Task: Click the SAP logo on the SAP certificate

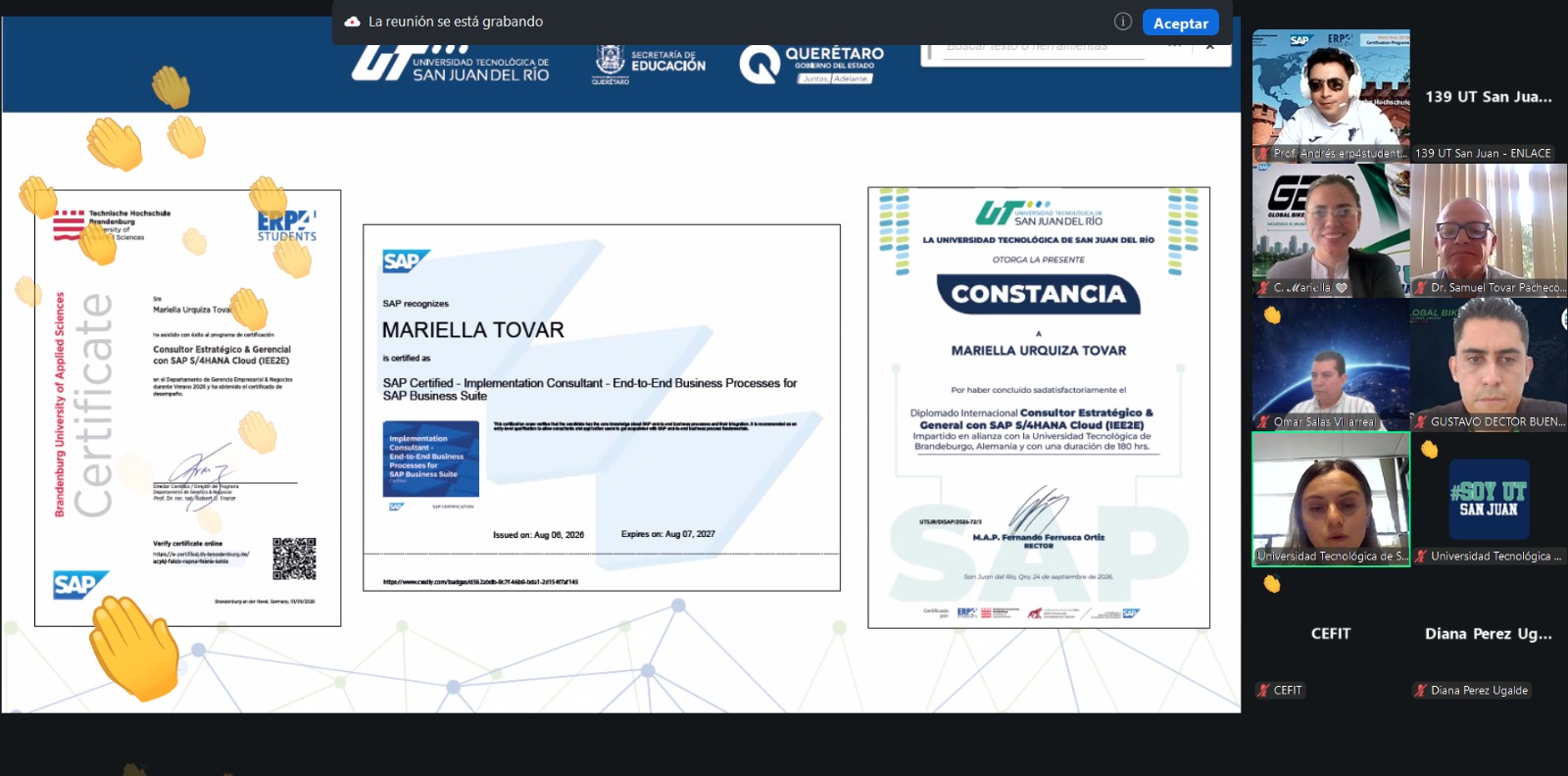Action: click(x=406, y=262)
